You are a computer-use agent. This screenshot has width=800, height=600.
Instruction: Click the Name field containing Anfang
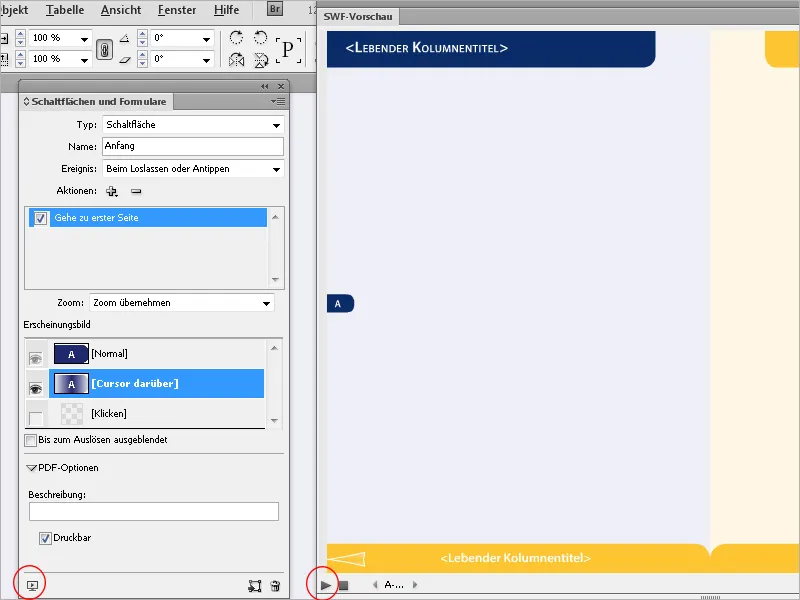click(193, 146)
